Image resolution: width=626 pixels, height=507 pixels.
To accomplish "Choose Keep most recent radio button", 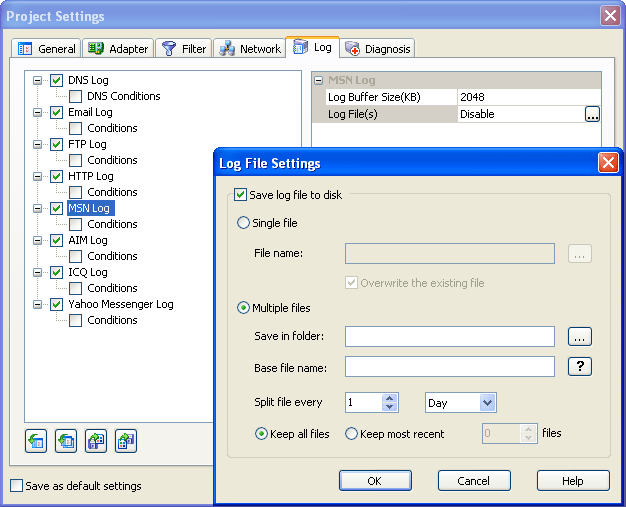I will click(x=352, y=434).
